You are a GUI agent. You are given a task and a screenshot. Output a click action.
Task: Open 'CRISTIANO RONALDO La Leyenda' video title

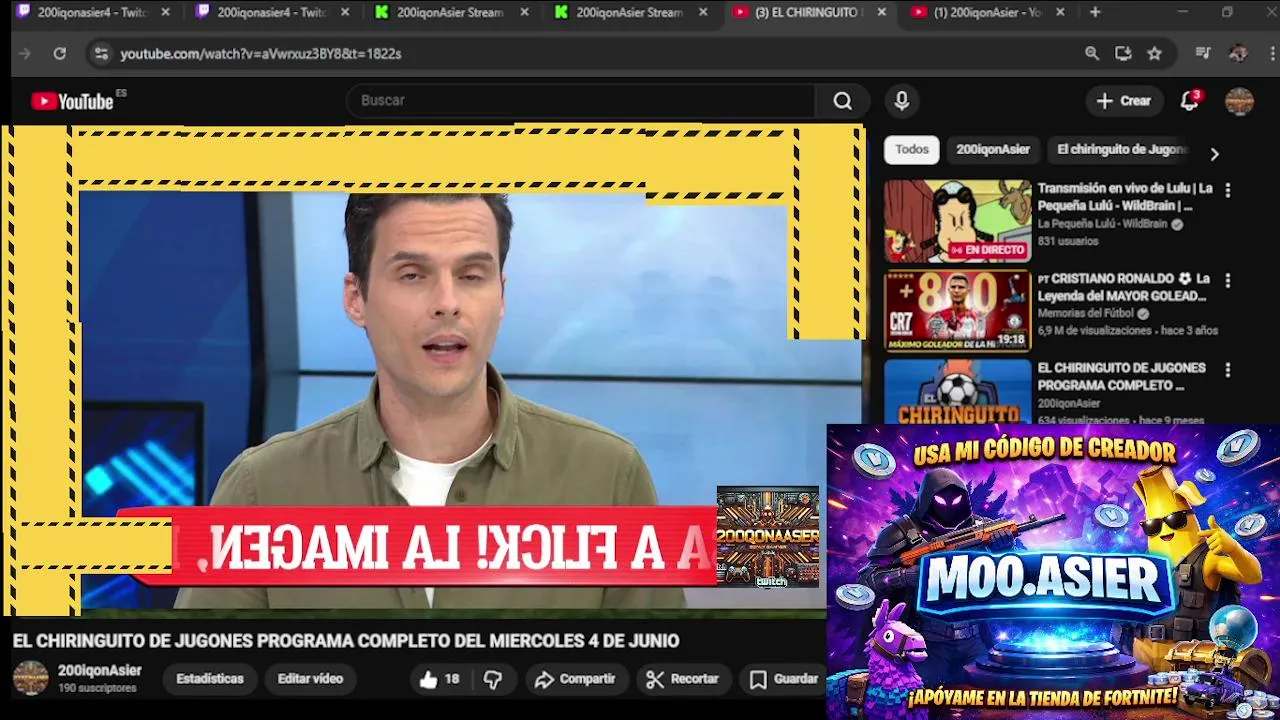point(1123,287)
